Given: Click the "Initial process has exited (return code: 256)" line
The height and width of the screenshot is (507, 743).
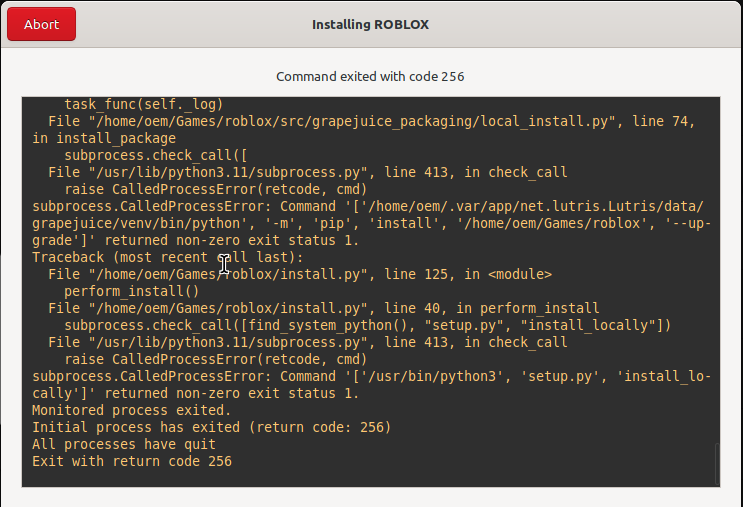Looking at the screenshot, I should [211, 427].
